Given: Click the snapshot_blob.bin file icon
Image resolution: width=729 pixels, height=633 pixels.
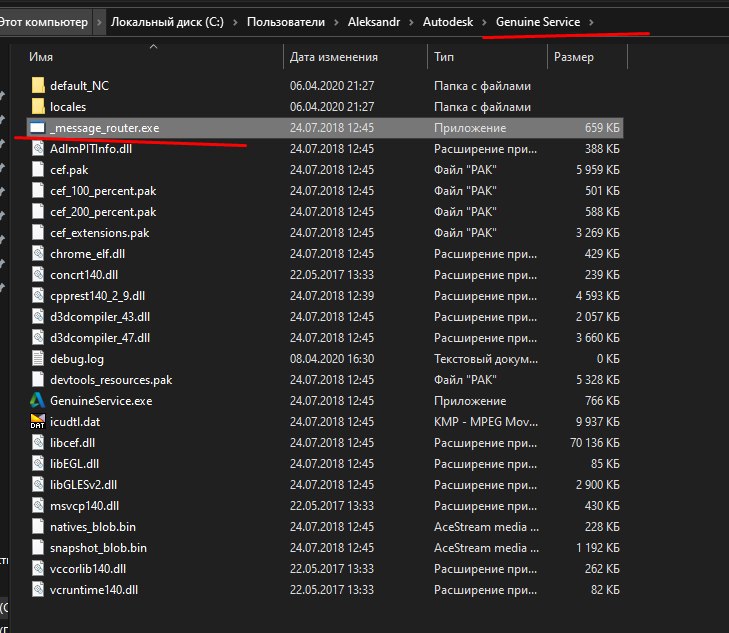Looking at the screenshot, I should coord(38,547).
